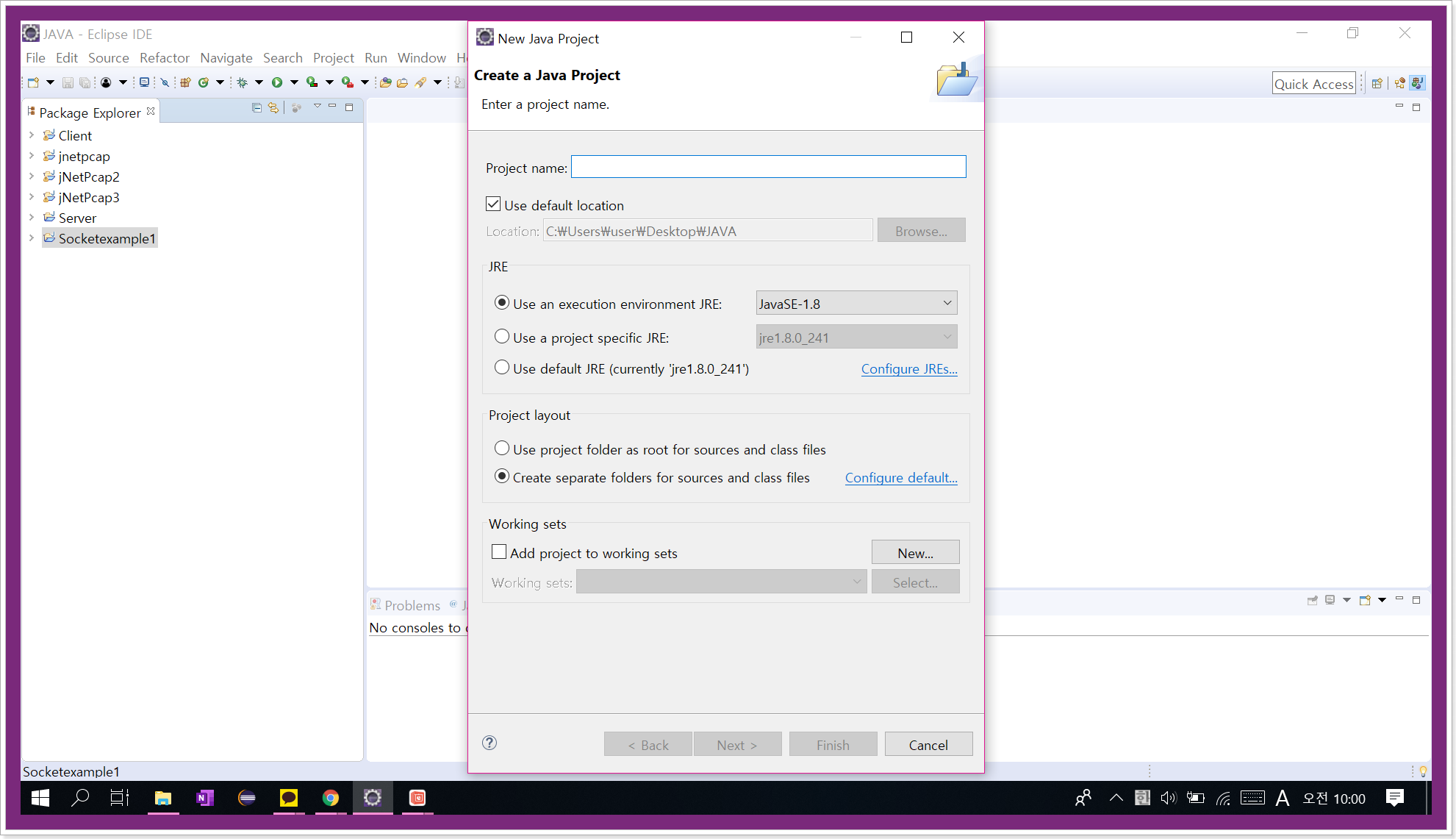
Task: Open the Navigate menu
Action: pyautogui.click(x=226, y=57)
